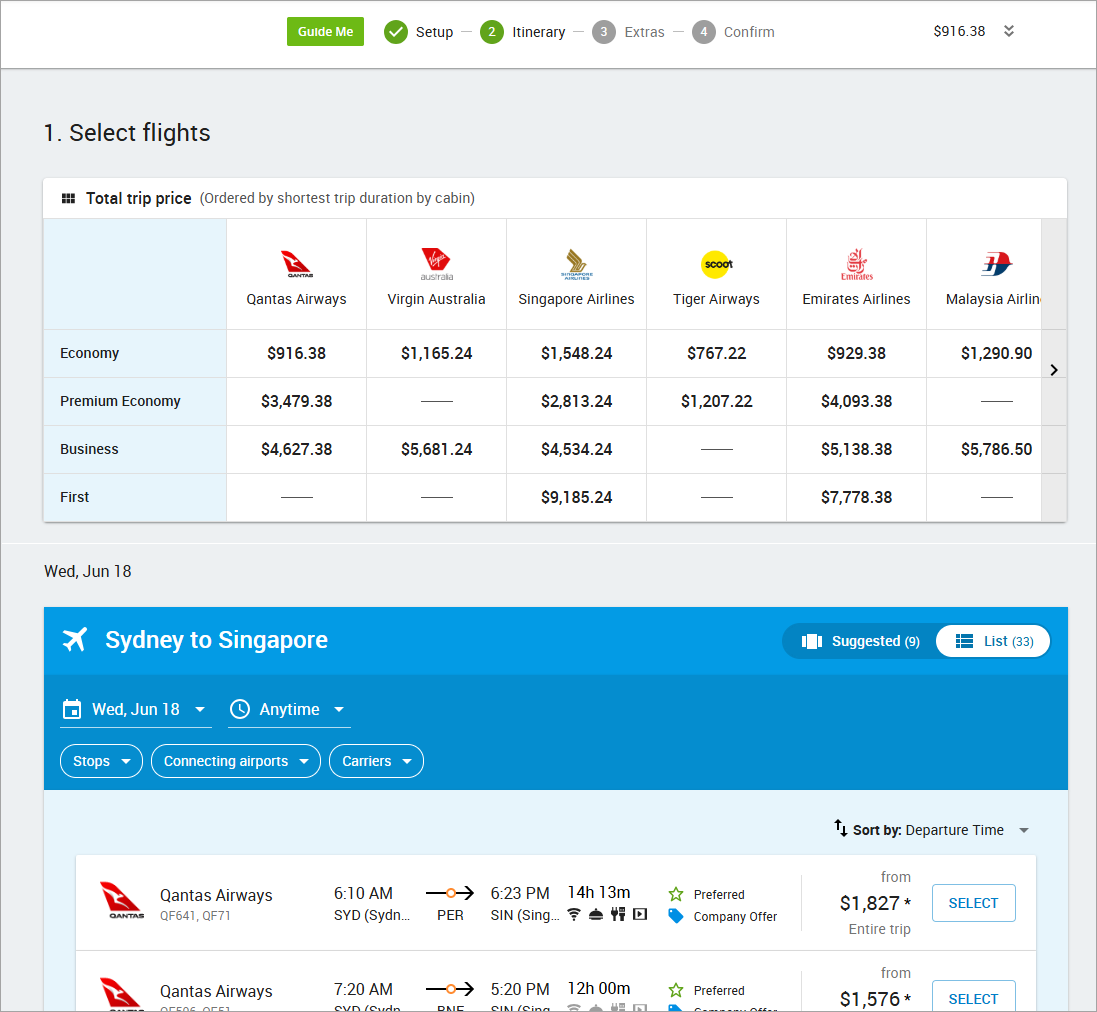Image resolution: width=1097 pixels, height=1012 pixels.
Task: Open the Itinerary step
Action: 523,32
